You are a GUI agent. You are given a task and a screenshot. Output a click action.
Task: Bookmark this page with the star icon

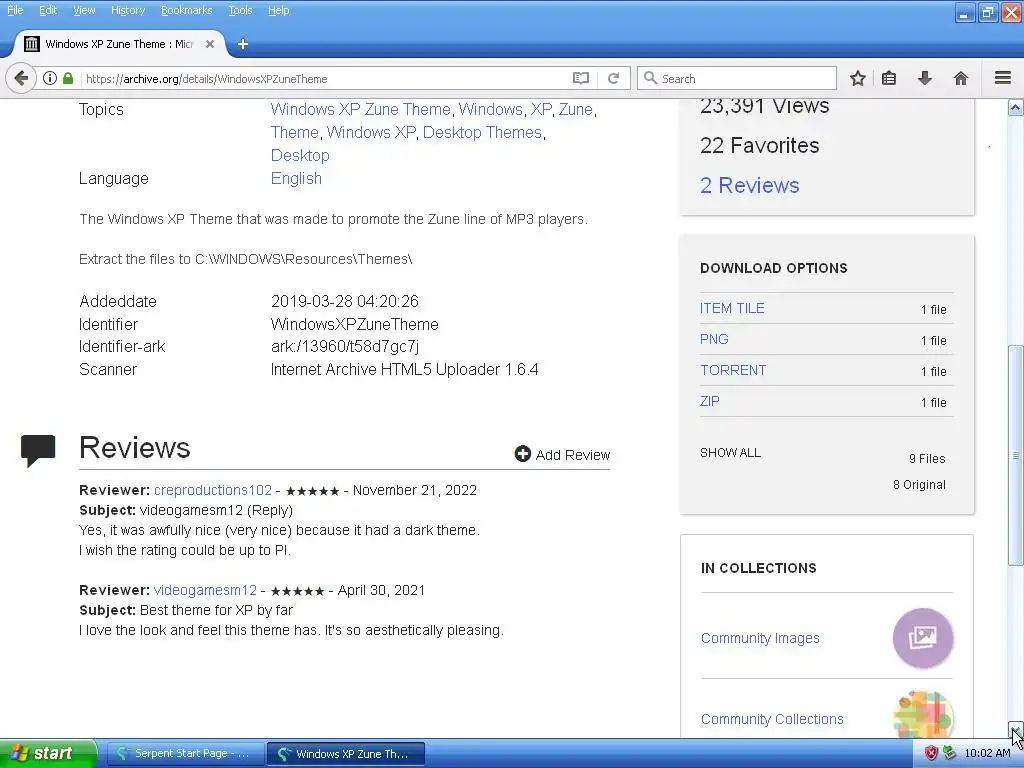coord(857,78)
